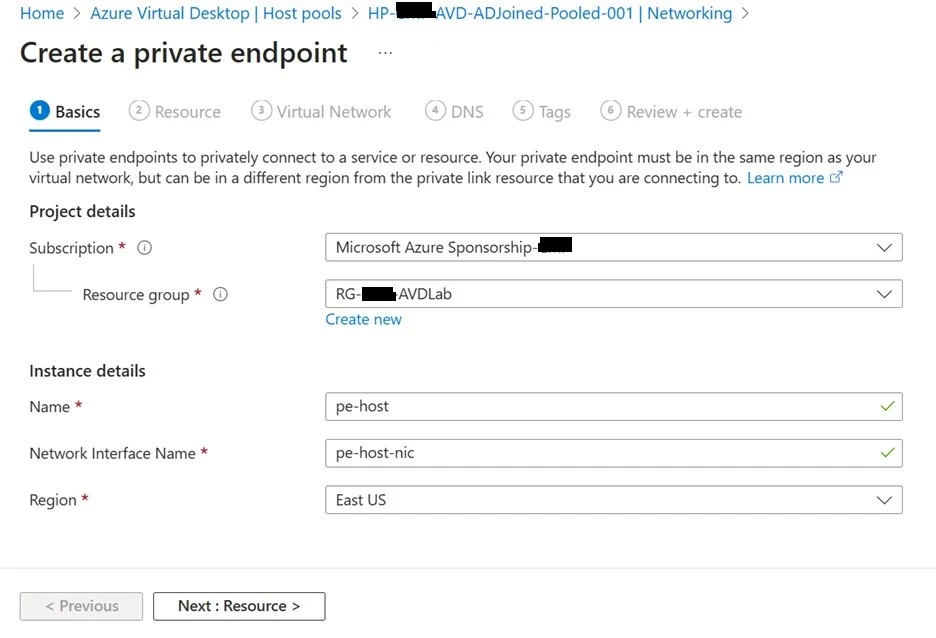Click the Subscription info icon
This screenshot has height=638, width=936.
tap(144, 248)
